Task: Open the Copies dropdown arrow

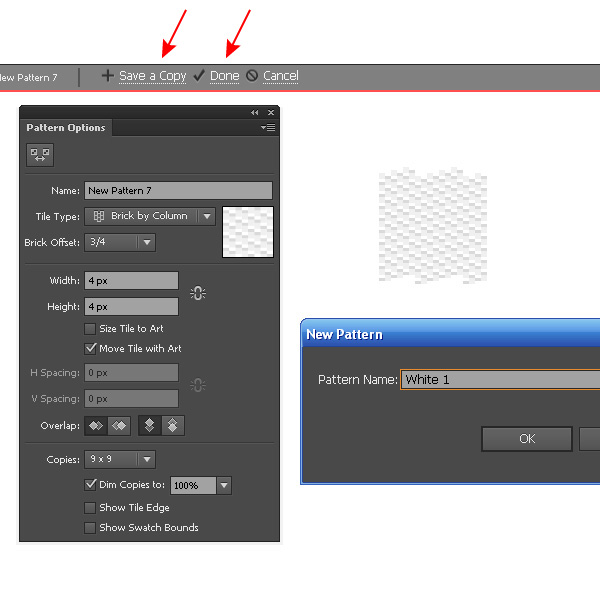Action: 147,459
